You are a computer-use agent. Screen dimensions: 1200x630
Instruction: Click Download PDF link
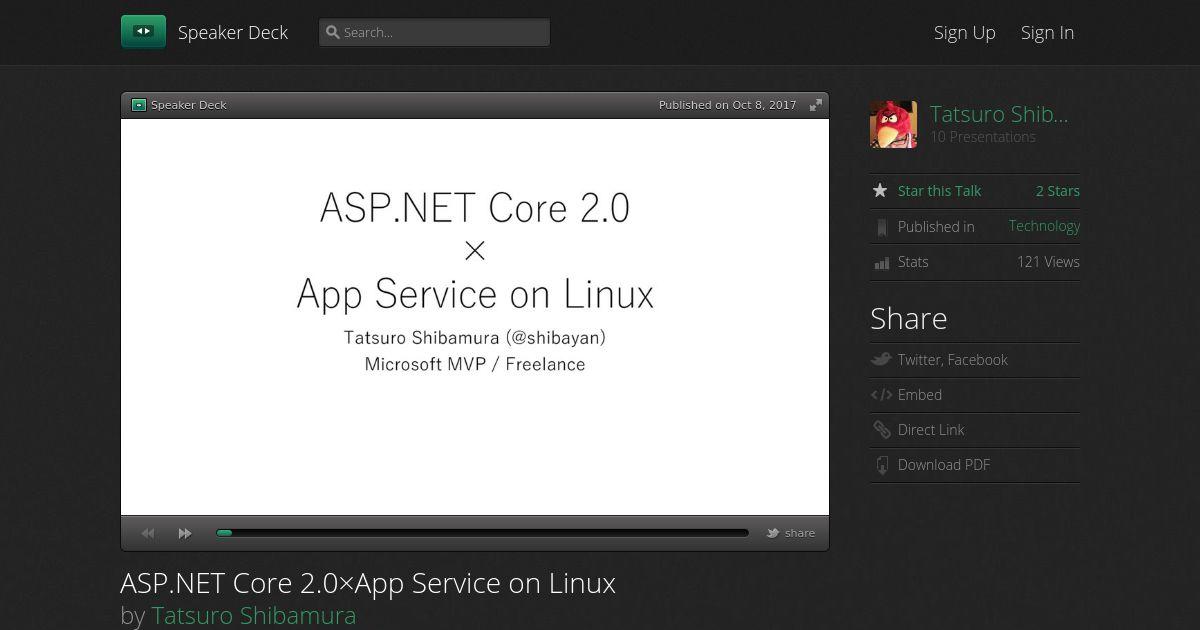coord(944,465)
